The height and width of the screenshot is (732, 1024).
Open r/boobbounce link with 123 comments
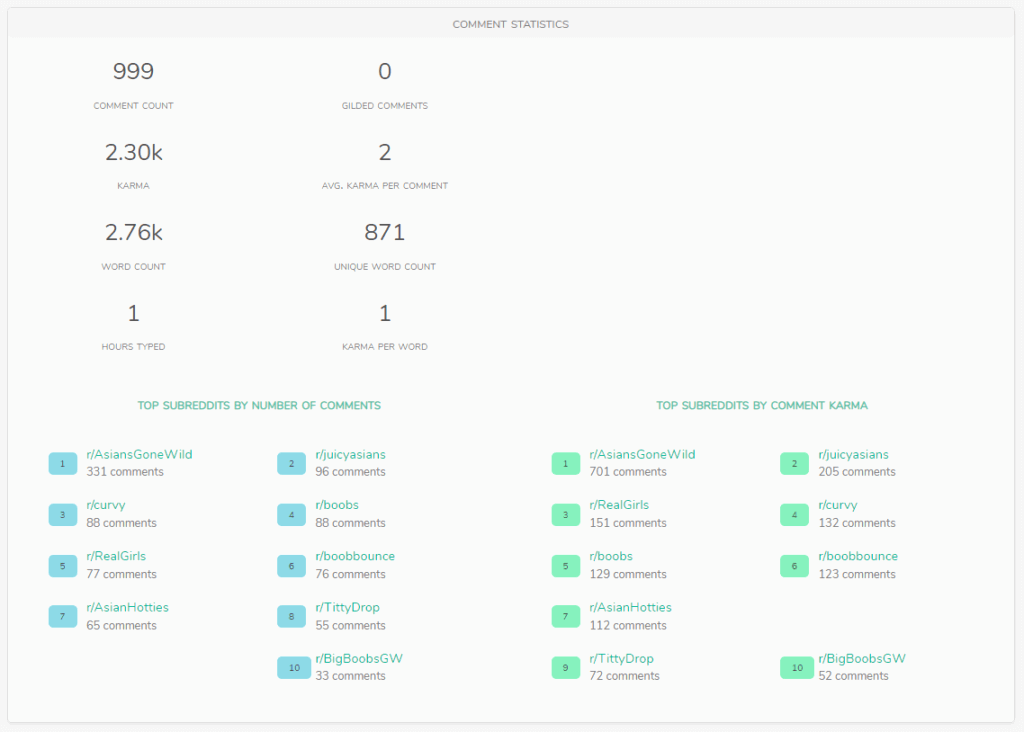858,556
